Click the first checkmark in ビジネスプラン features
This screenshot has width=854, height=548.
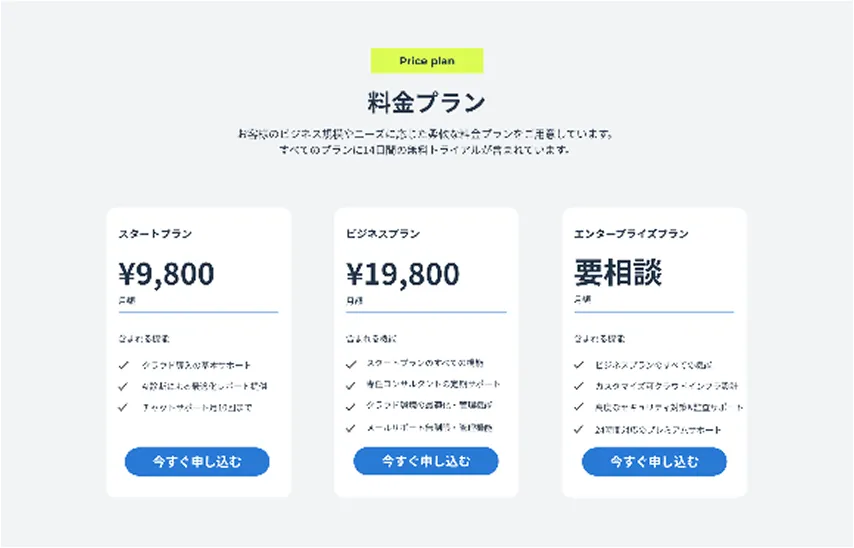tap(351, 363)
